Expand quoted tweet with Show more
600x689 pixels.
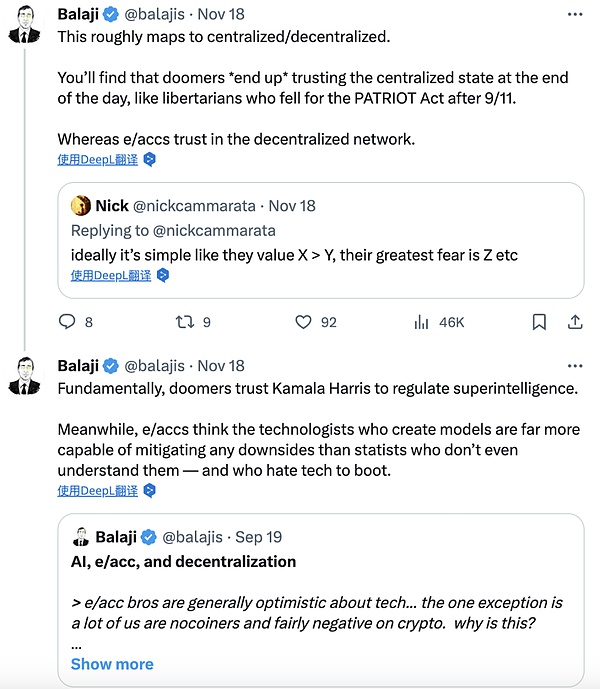[112, 664]
